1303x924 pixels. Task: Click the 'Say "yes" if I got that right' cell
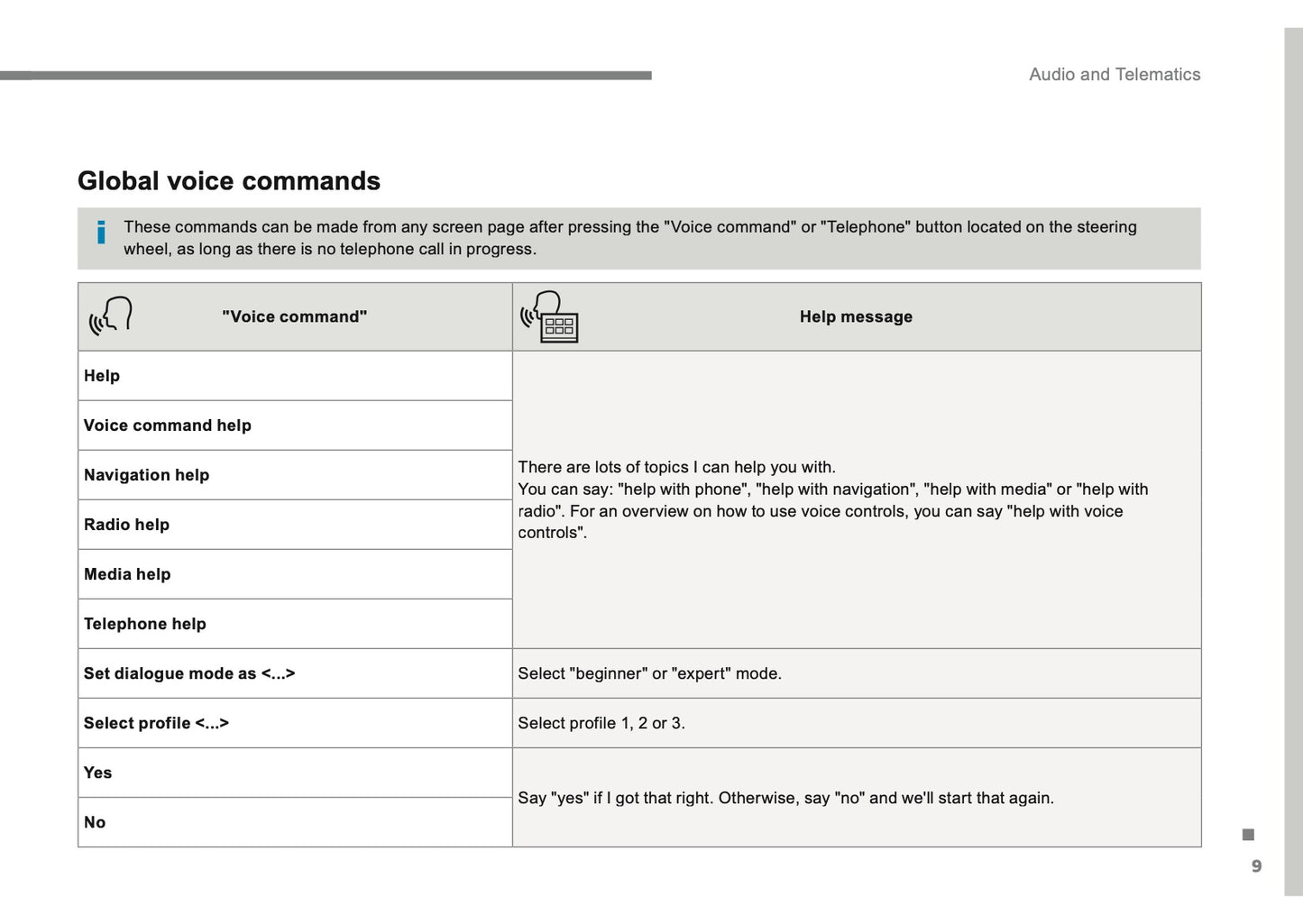pos(857,798)
